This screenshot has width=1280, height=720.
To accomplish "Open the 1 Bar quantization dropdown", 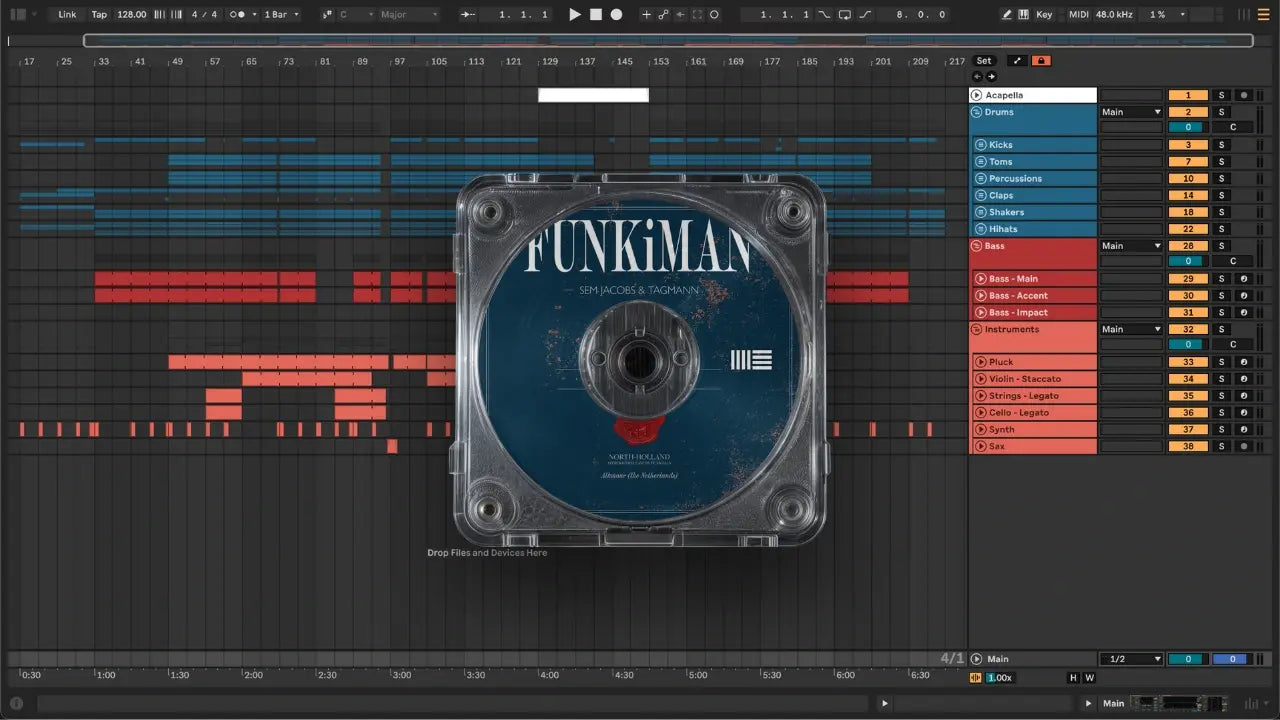I will tap(281, 15).
